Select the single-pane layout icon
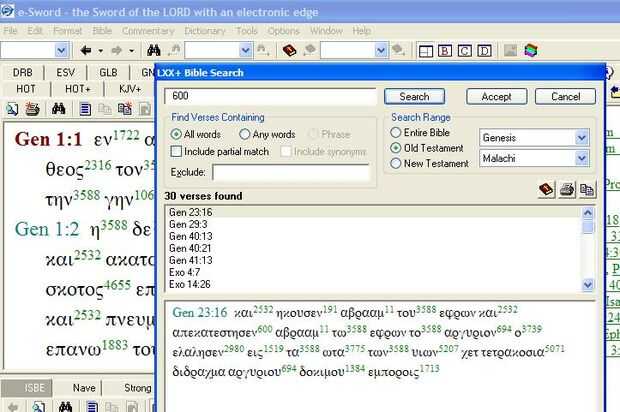 (426, 51)
